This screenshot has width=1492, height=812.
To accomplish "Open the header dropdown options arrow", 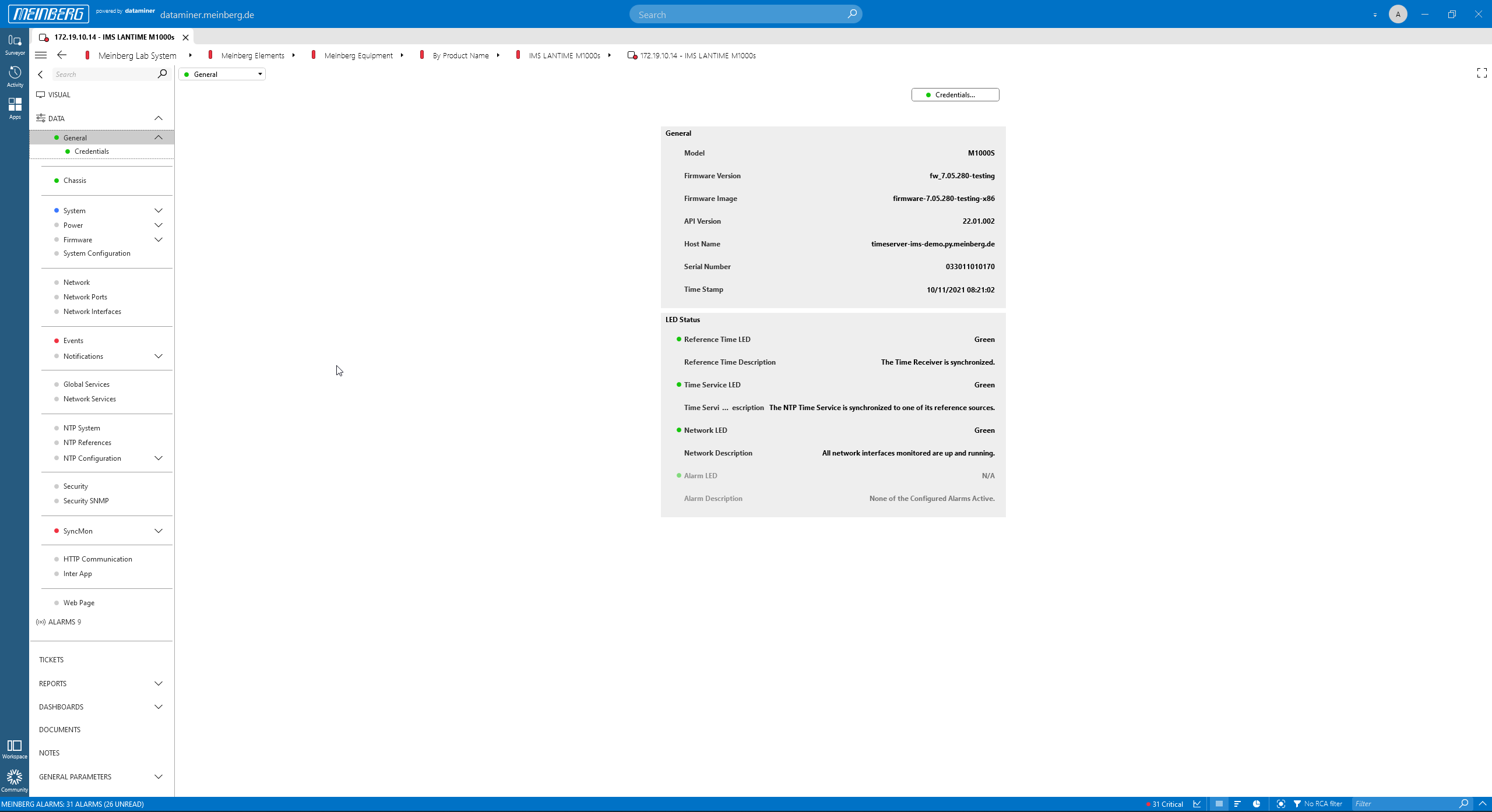I will (x=1375, y=15).
